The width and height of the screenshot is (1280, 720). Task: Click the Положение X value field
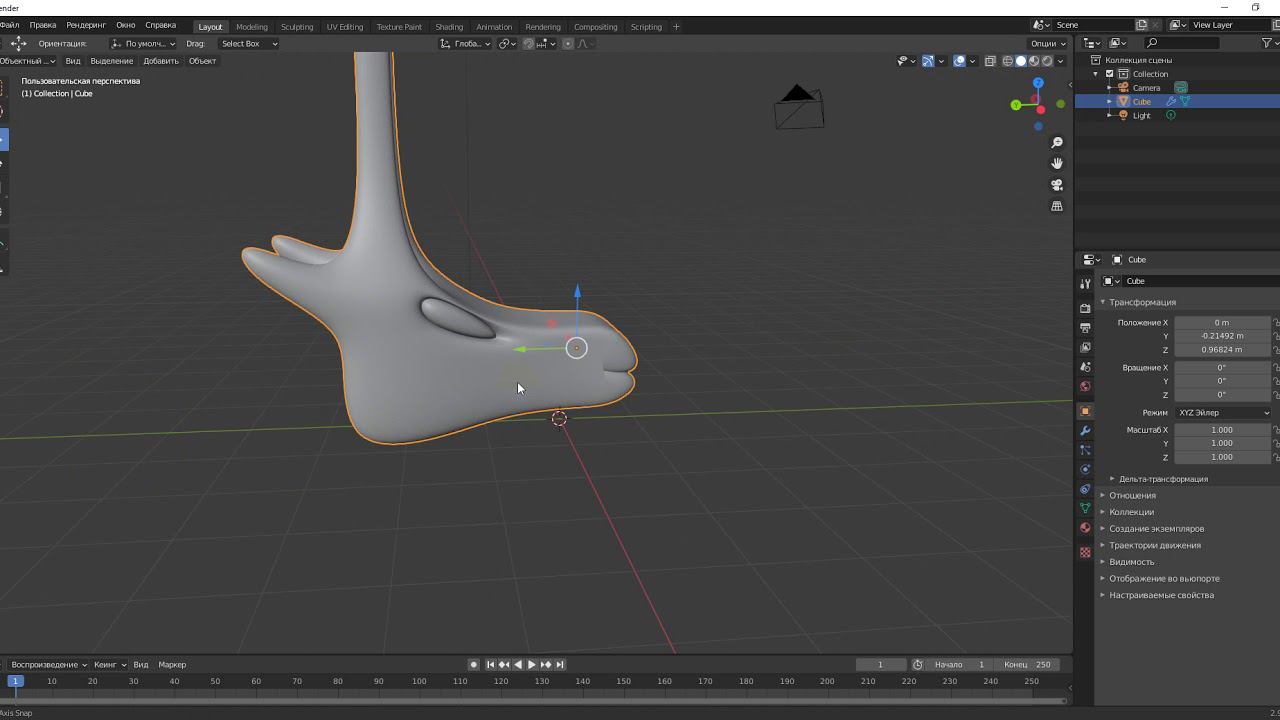coord(1221,323)
